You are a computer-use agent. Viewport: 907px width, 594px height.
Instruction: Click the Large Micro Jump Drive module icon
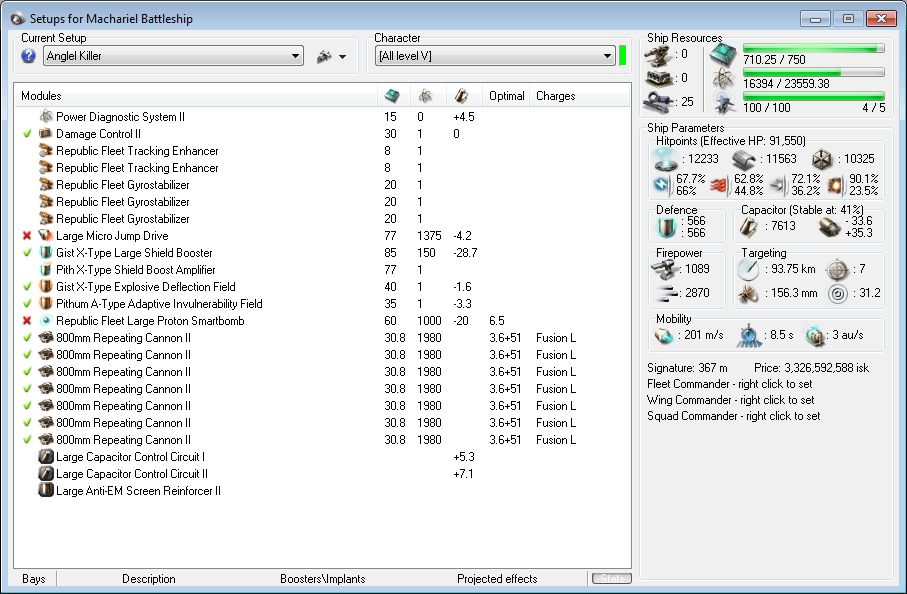45,236
